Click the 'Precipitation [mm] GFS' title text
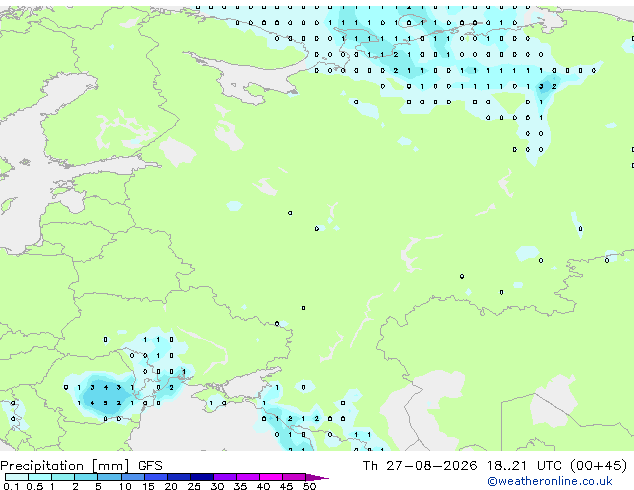 [x=81, y=466]
